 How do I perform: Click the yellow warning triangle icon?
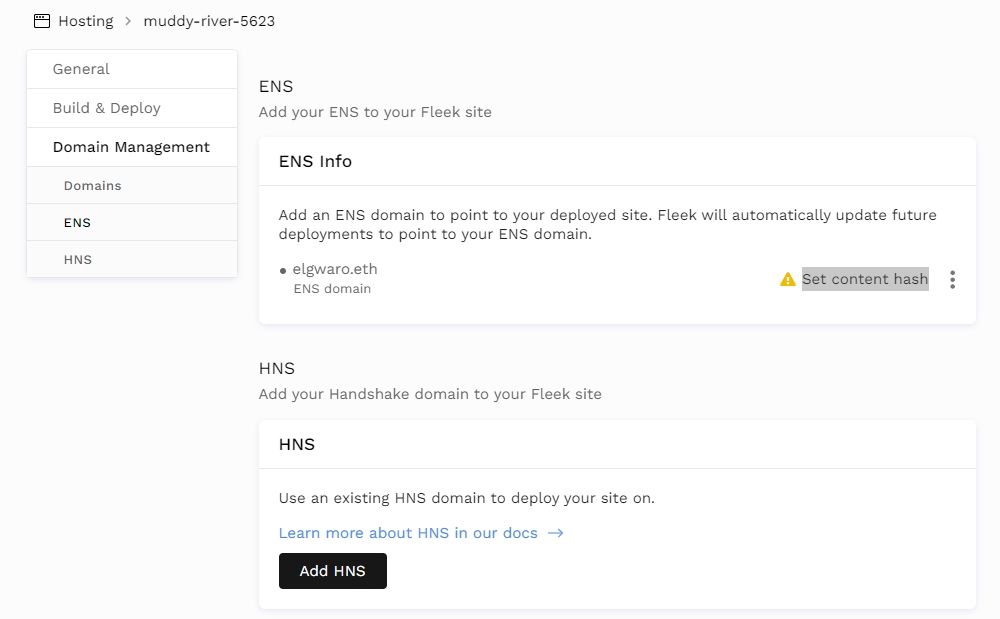[788, 280]
